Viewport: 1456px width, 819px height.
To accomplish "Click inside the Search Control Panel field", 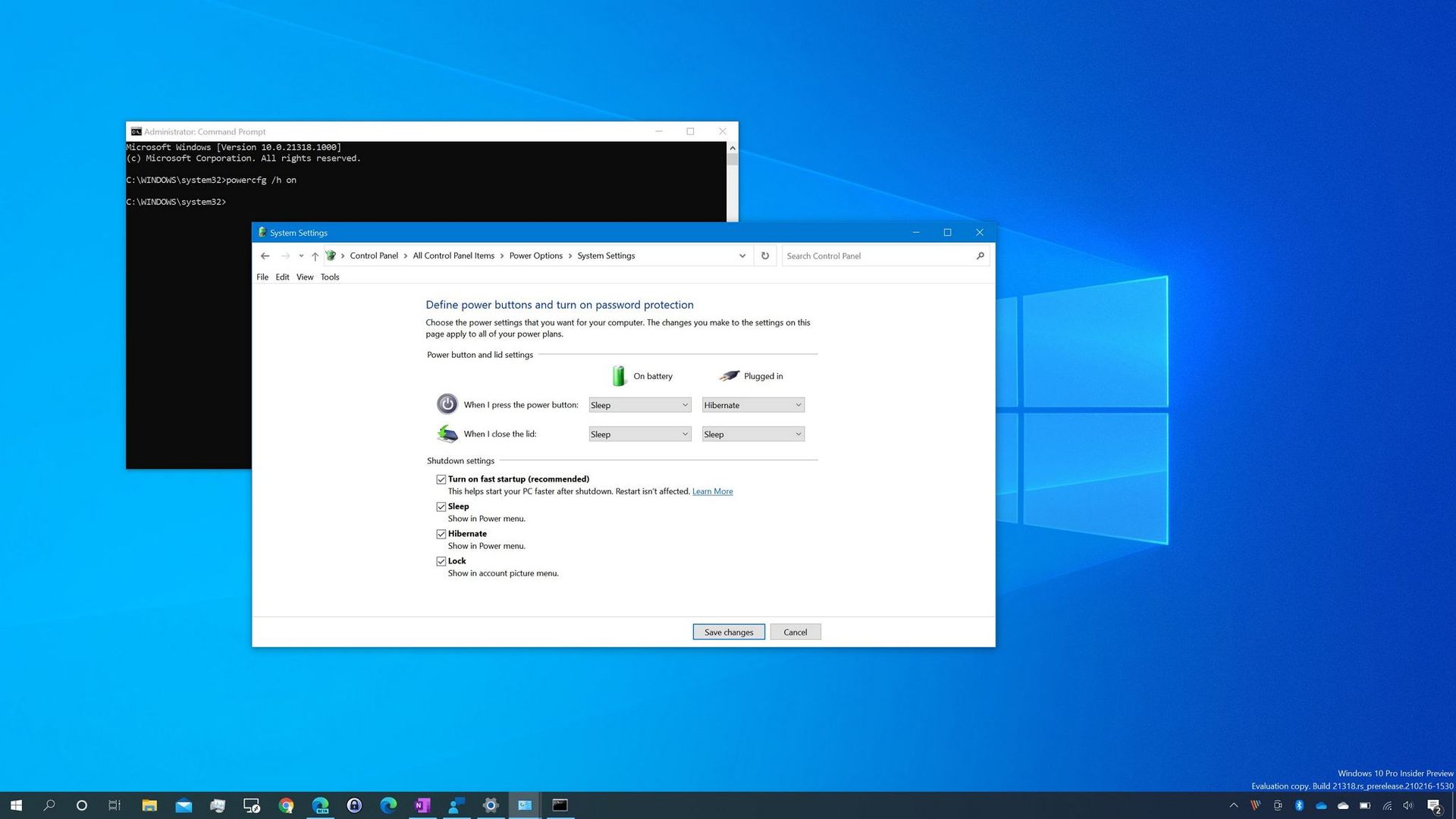I will pyautogui.click(x=872, y=256).
